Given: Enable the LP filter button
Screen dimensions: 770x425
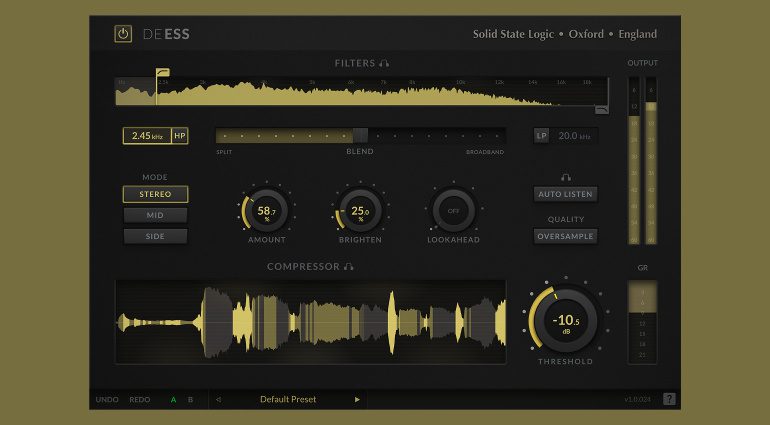Looking at the screenshot, I should [x=541, y=135].
